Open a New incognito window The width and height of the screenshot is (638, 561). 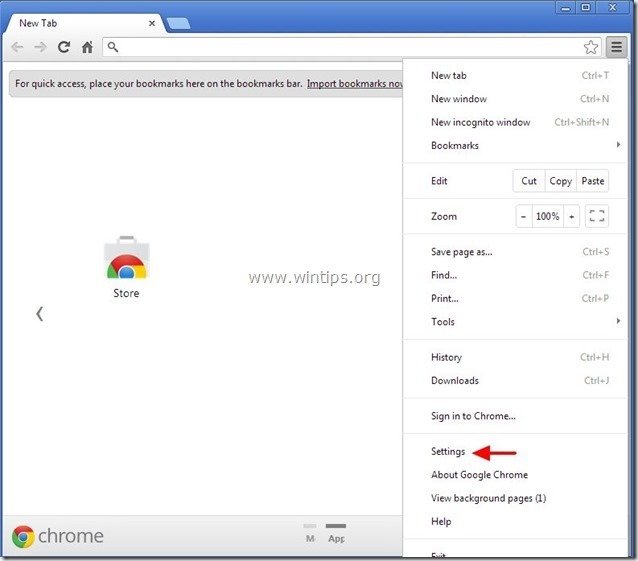[x=515, y=122]
